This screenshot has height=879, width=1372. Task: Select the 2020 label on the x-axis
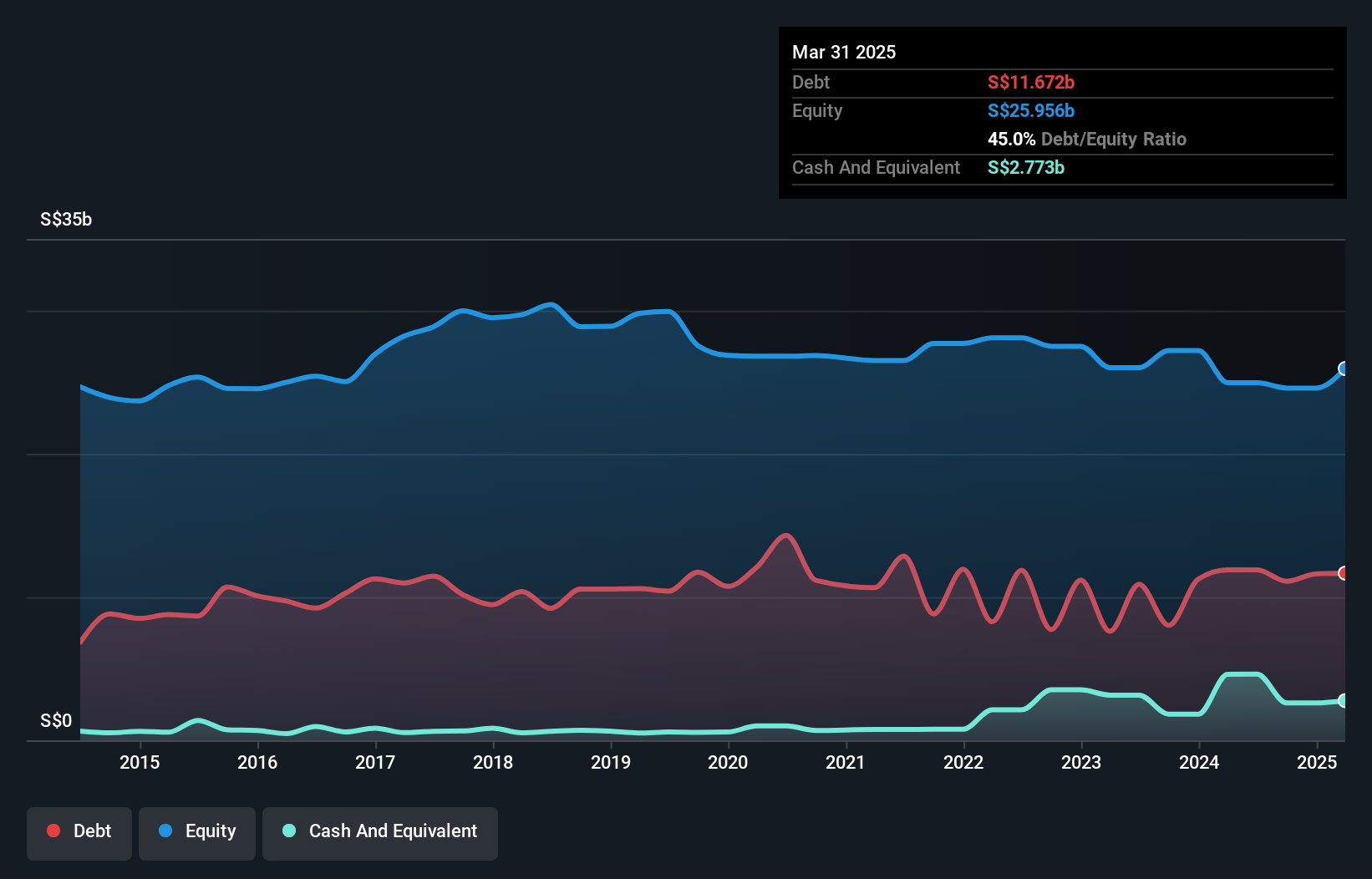click(728, 762)
